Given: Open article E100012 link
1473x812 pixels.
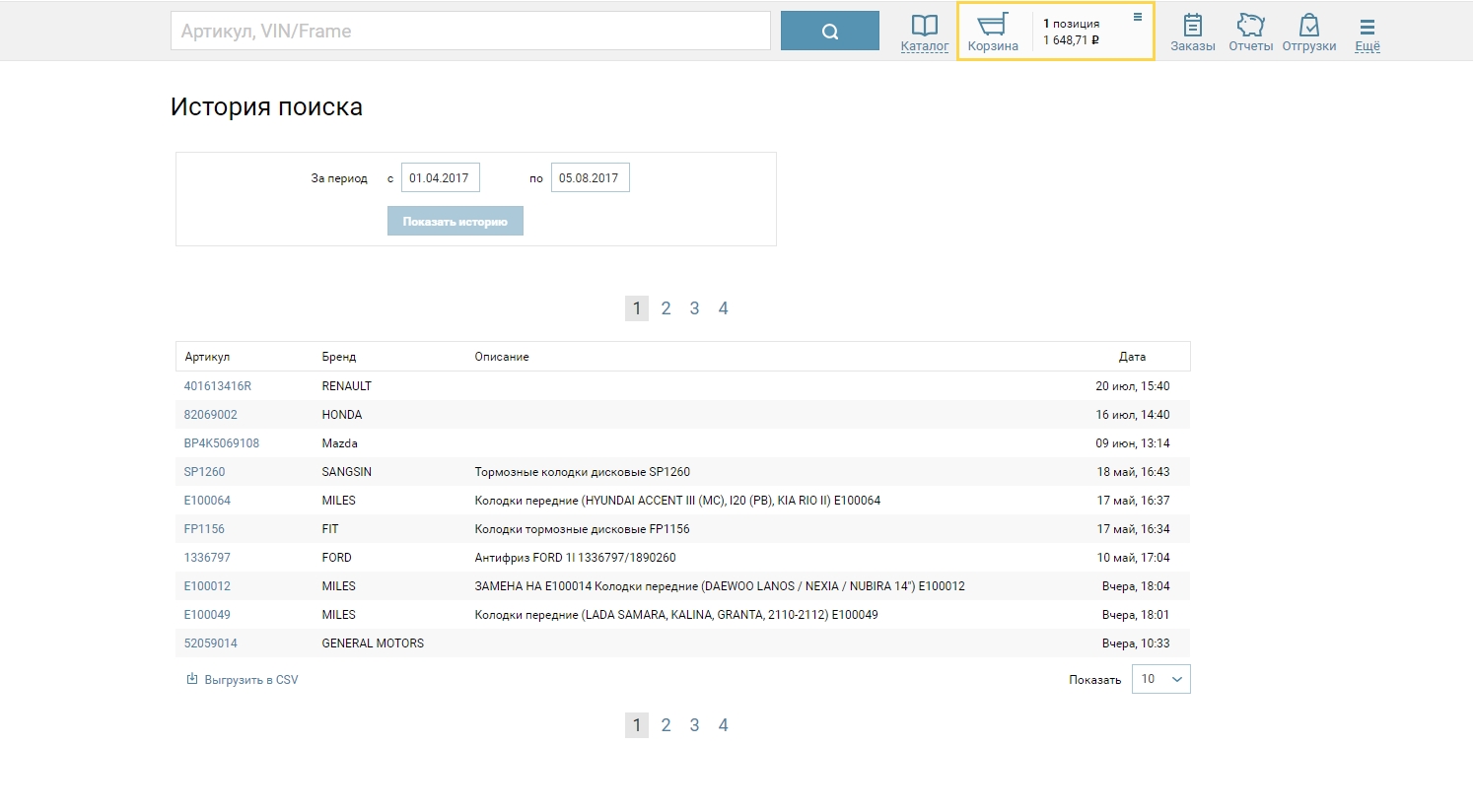Looking at the screenshot, I should (207, 586).
